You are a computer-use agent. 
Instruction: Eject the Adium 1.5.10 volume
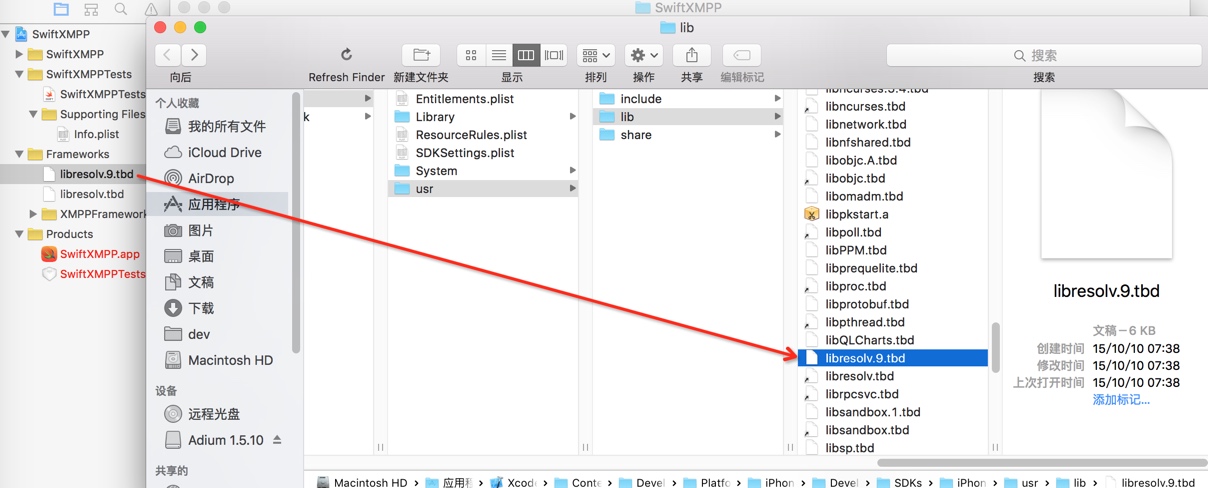click(x=277, y=440)
